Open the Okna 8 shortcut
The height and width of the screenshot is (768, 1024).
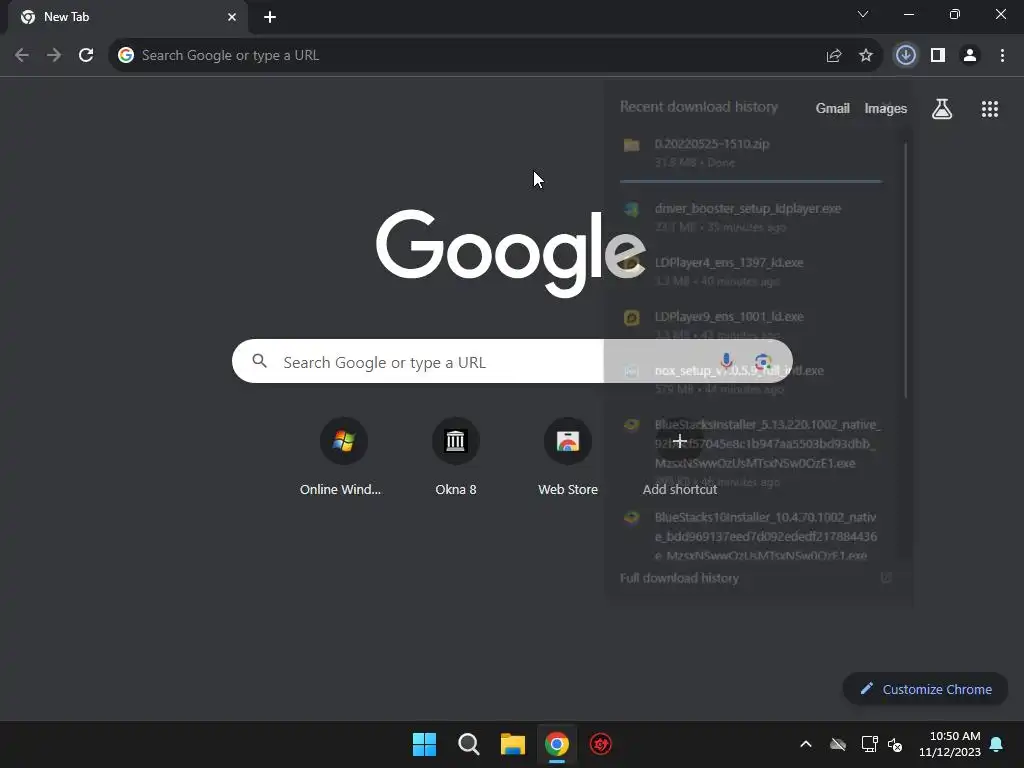click(x=456, y=457)
